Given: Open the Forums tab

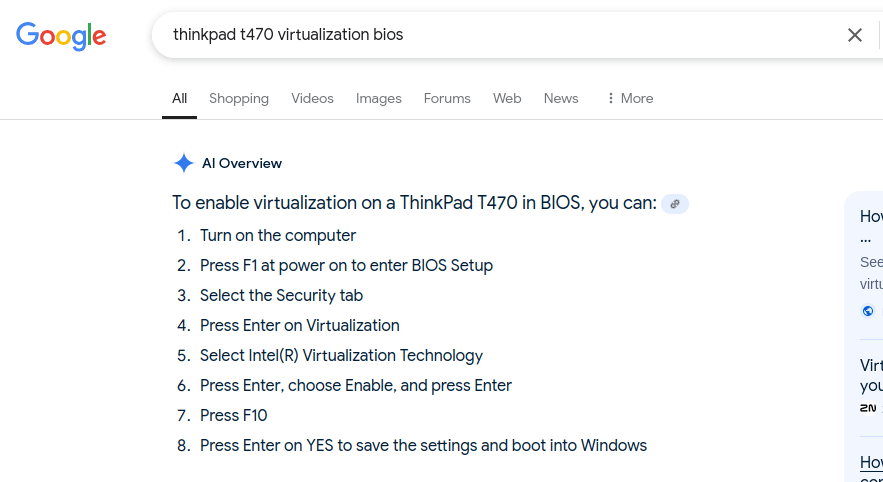Looking at the screenshot, I should pyautogui.click(x=447, y=99).
